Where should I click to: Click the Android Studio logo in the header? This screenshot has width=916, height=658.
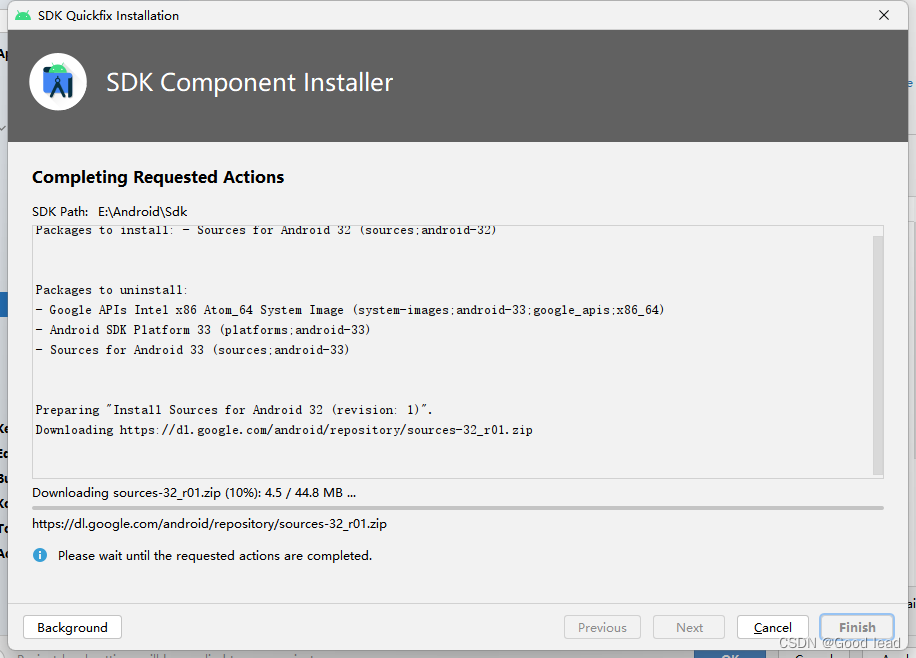(x=58, y=82)
